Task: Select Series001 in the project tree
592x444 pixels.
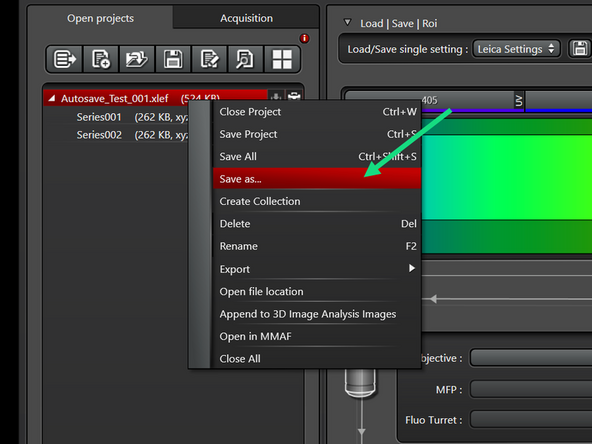Action: point(99,117)
